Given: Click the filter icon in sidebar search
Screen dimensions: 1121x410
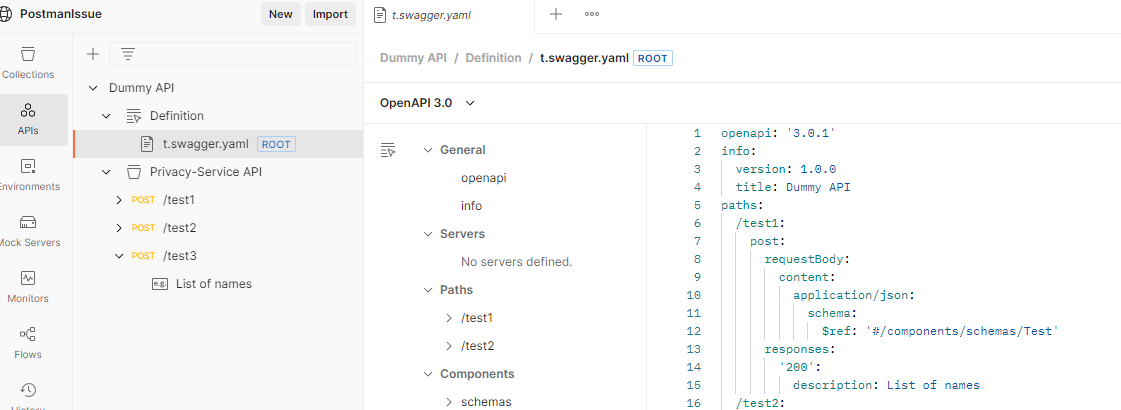Looking at the screenshot, I should [128, 54].
